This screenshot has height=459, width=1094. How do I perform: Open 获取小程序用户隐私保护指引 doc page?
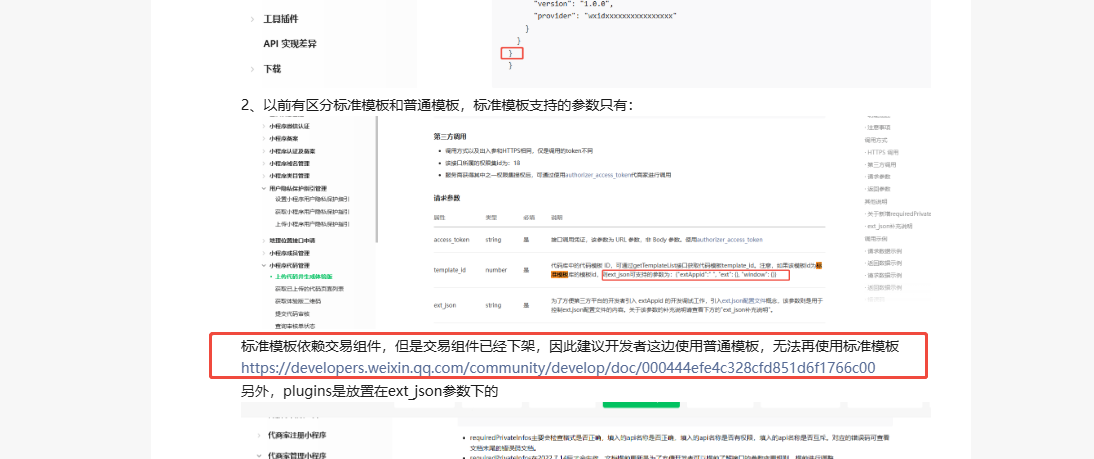click(313, 211)
